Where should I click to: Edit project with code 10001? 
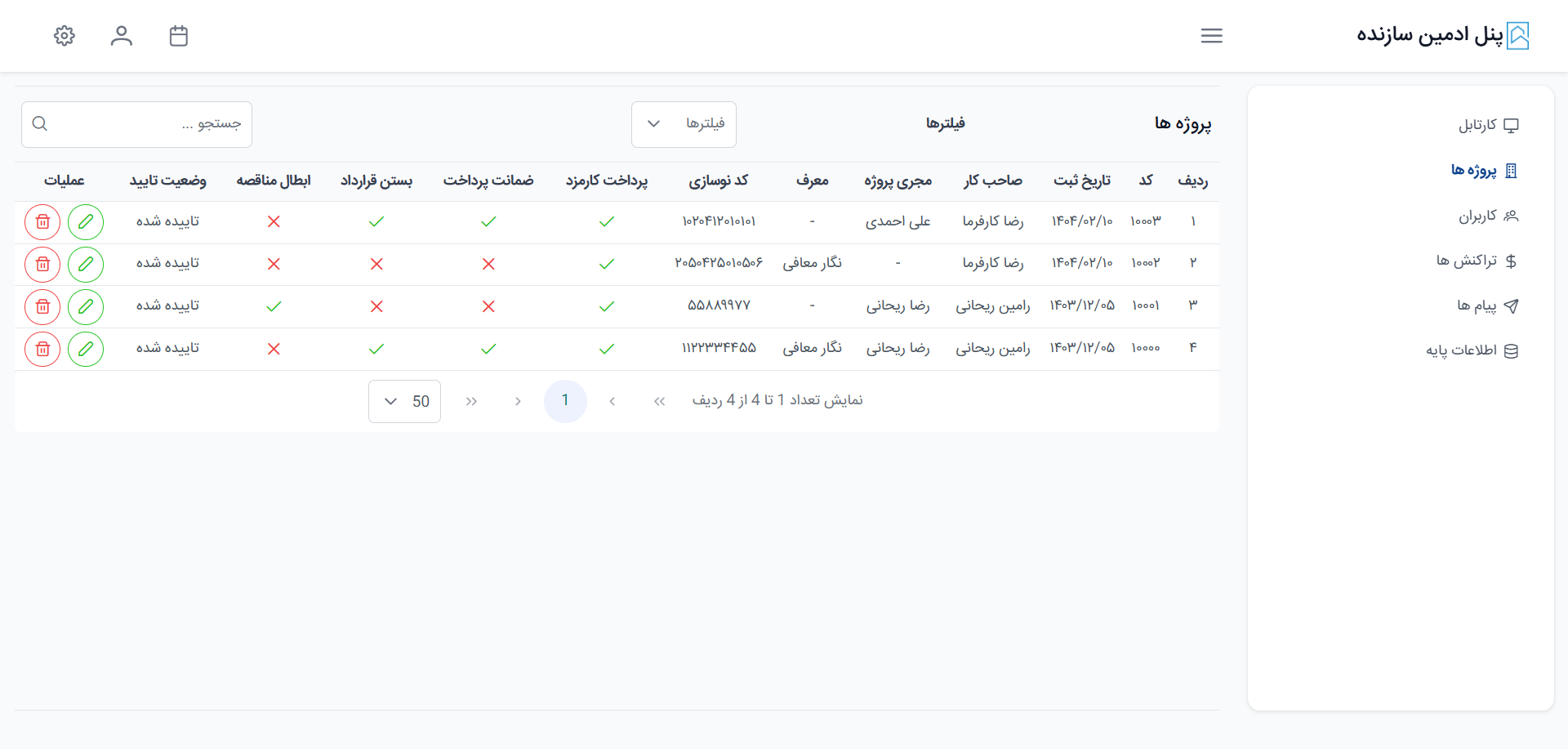(x=86, y=307)
